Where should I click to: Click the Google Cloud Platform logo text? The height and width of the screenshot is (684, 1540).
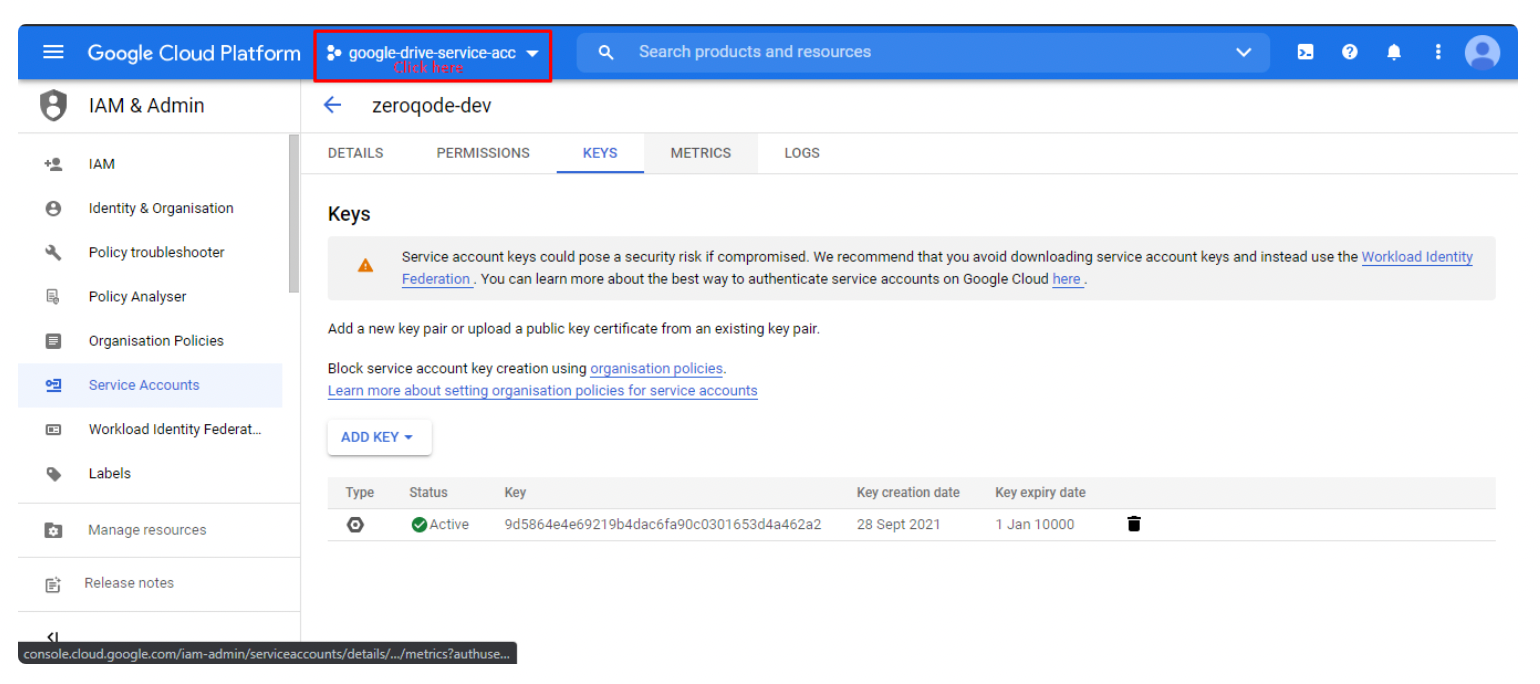point(193,53)
